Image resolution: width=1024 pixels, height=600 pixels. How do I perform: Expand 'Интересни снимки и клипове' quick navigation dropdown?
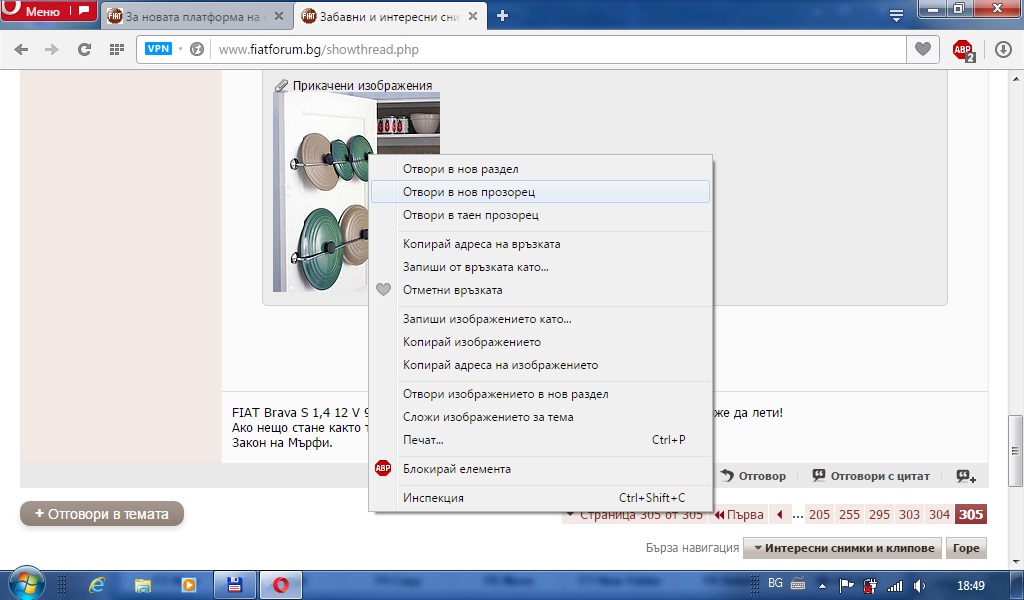[844, 548]
